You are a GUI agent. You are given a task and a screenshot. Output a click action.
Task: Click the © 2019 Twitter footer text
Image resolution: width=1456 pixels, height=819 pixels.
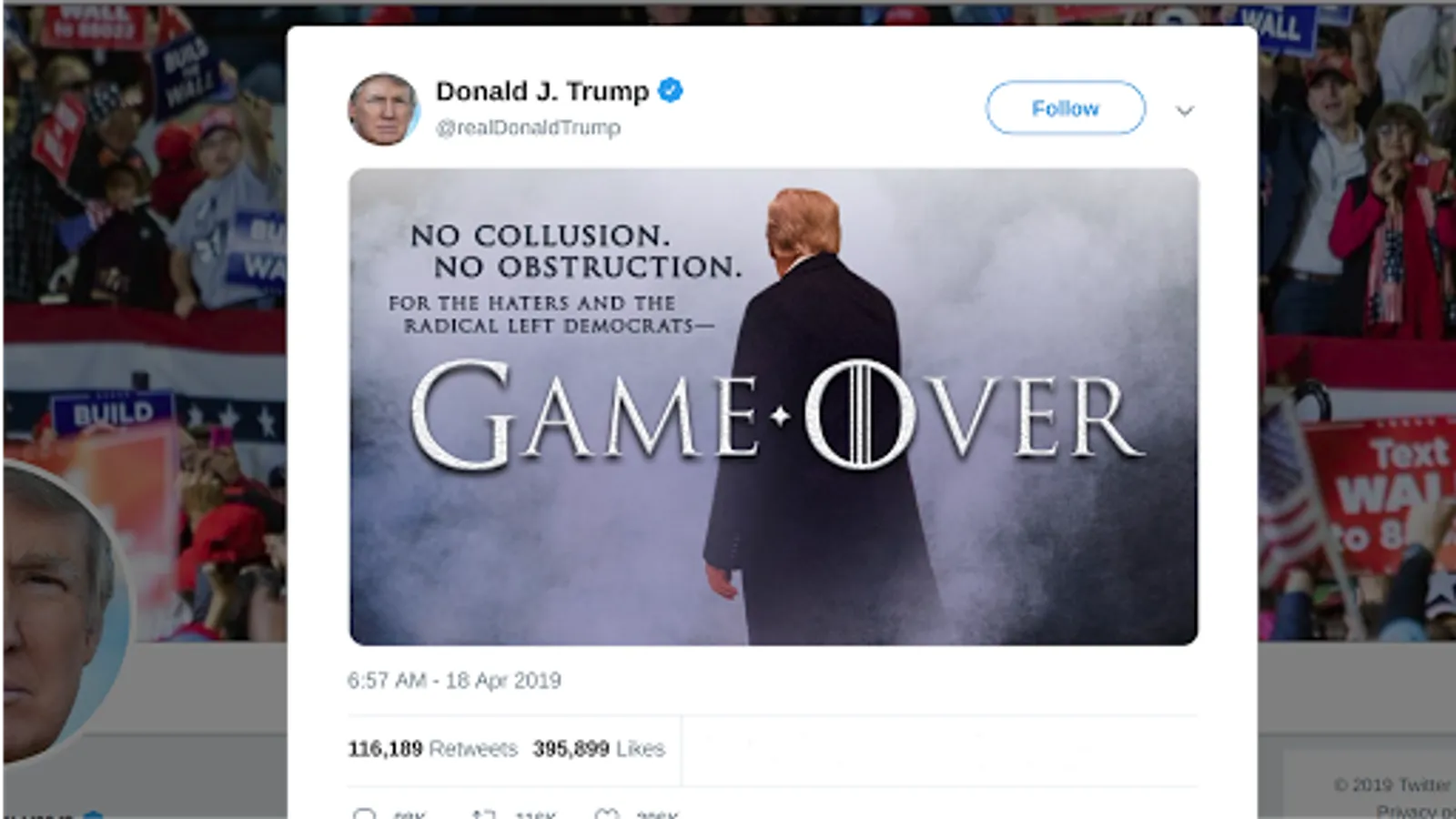[x=1392, y=784]
